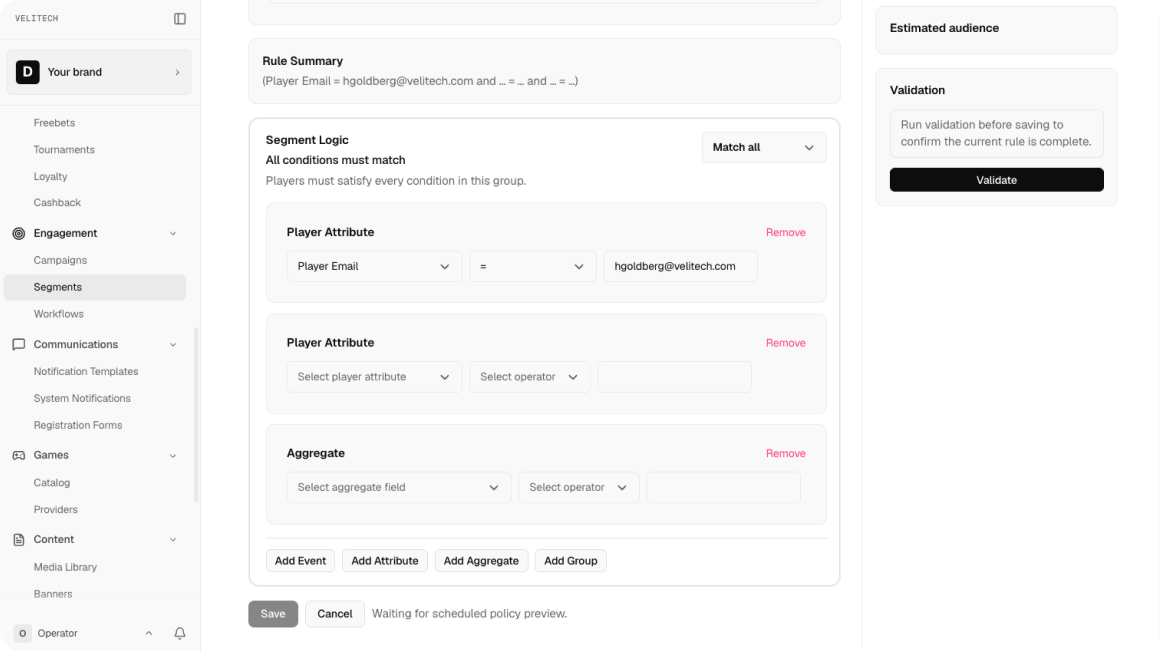
Task: Open the equals operator dropdown
Action: pyautogui.click(x=533, y=266)
